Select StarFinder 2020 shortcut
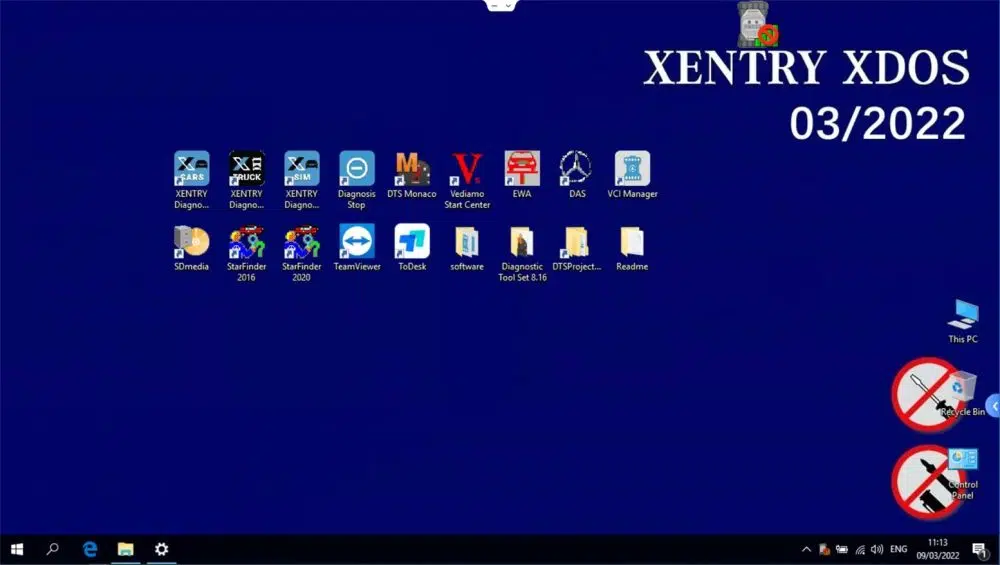Screen dimensions: 1000x565 click(302, 253)
